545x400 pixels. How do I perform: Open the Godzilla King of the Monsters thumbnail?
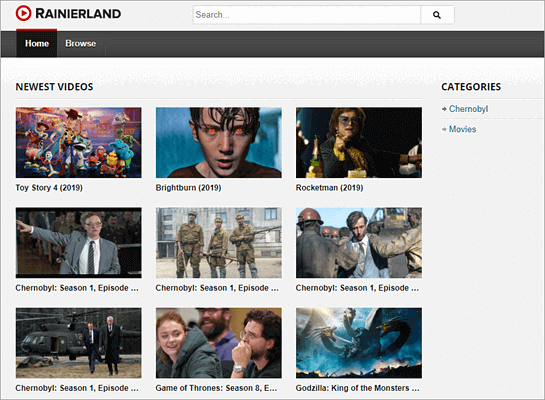[x=359, y=343]
